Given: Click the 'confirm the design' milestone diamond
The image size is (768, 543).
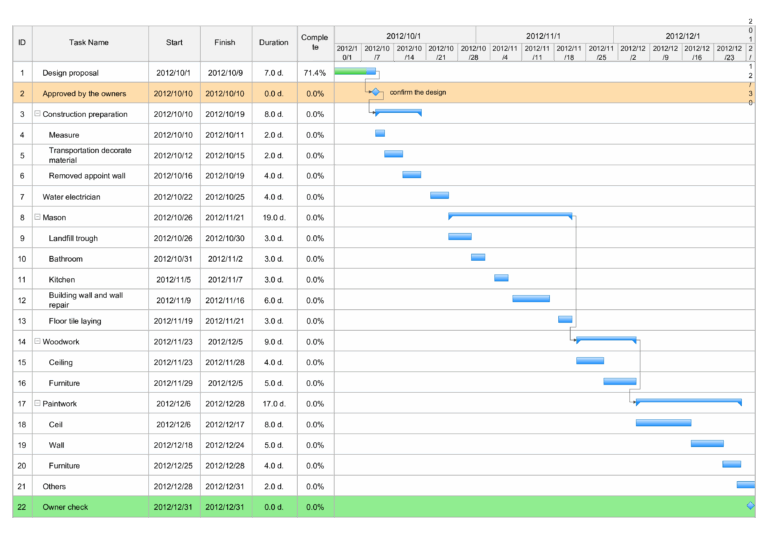Looking at the screenshot, I should coord(376,92).
